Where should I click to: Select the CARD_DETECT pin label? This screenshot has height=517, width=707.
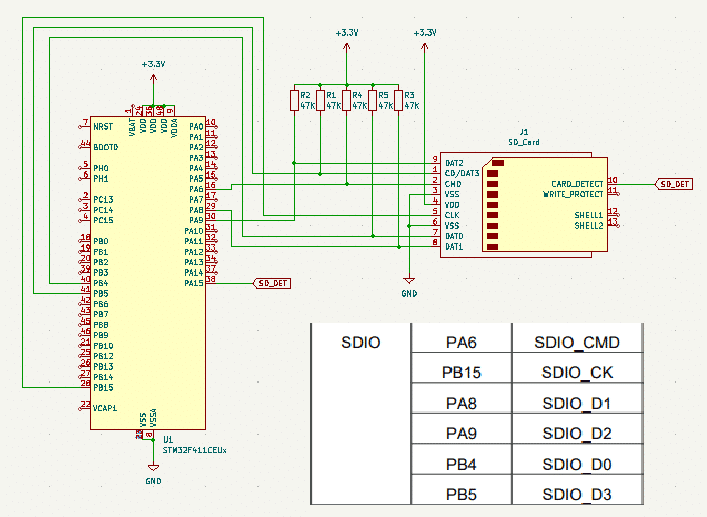pyautogui.click(x=577, y=184)
